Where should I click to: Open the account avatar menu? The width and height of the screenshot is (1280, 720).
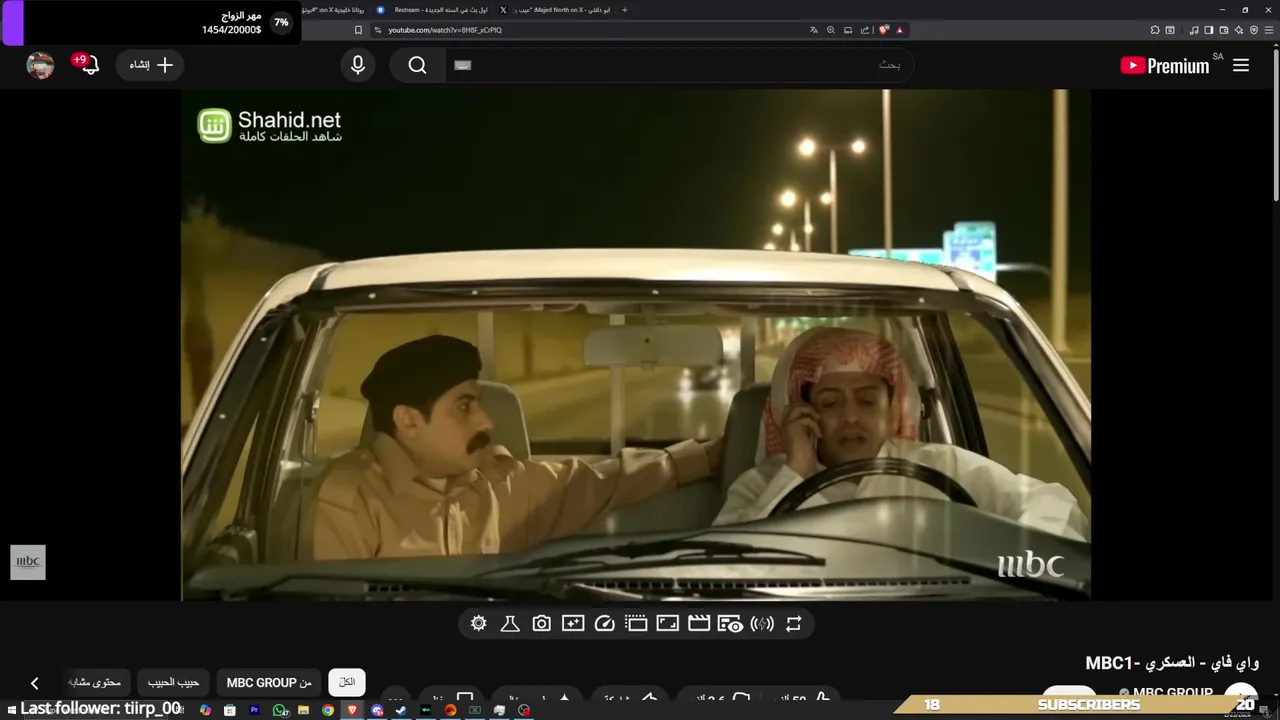tap(40, 65)
